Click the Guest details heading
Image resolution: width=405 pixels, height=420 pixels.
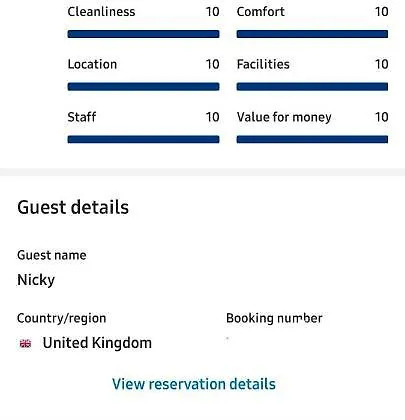[73, 207]
